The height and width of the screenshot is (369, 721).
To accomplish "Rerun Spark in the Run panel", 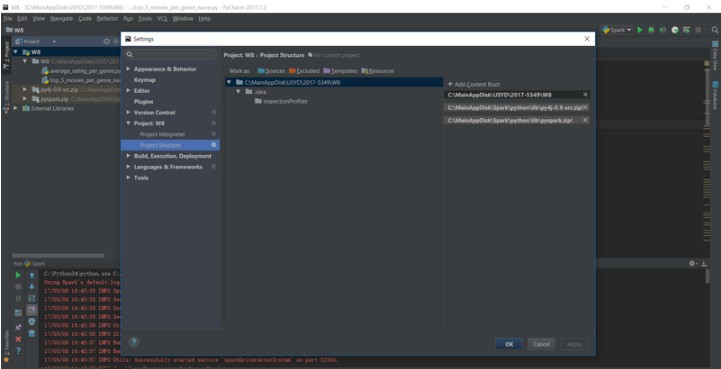I will click(x=18, y=275).
